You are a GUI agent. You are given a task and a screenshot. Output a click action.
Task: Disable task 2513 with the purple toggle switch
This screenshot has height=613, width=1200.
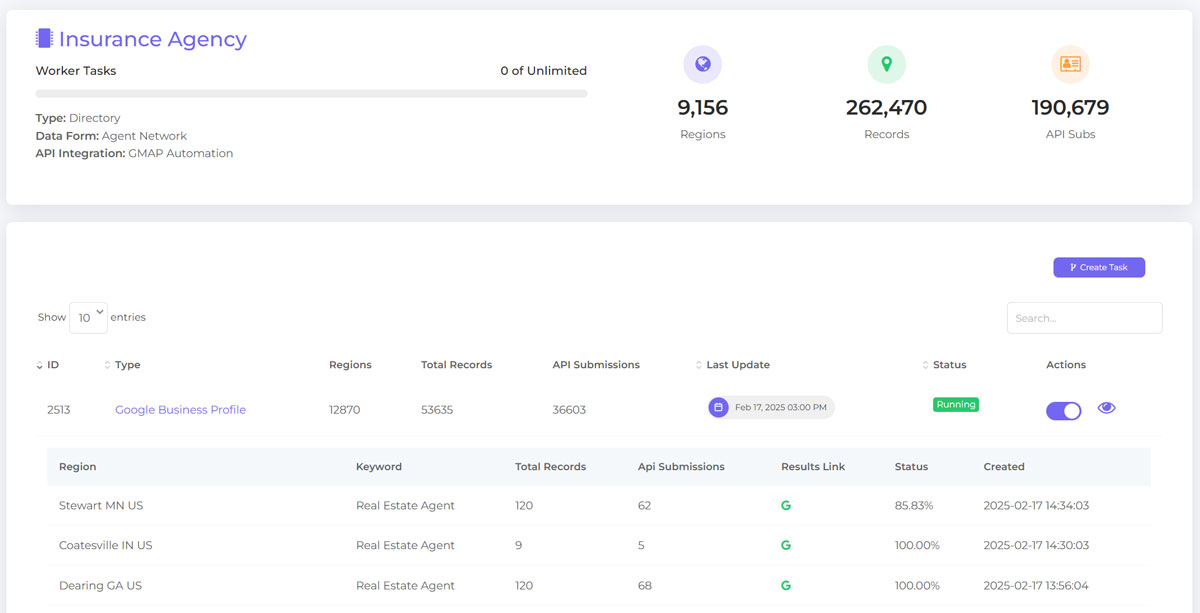pyautogui.click(x=1063, y=410)
